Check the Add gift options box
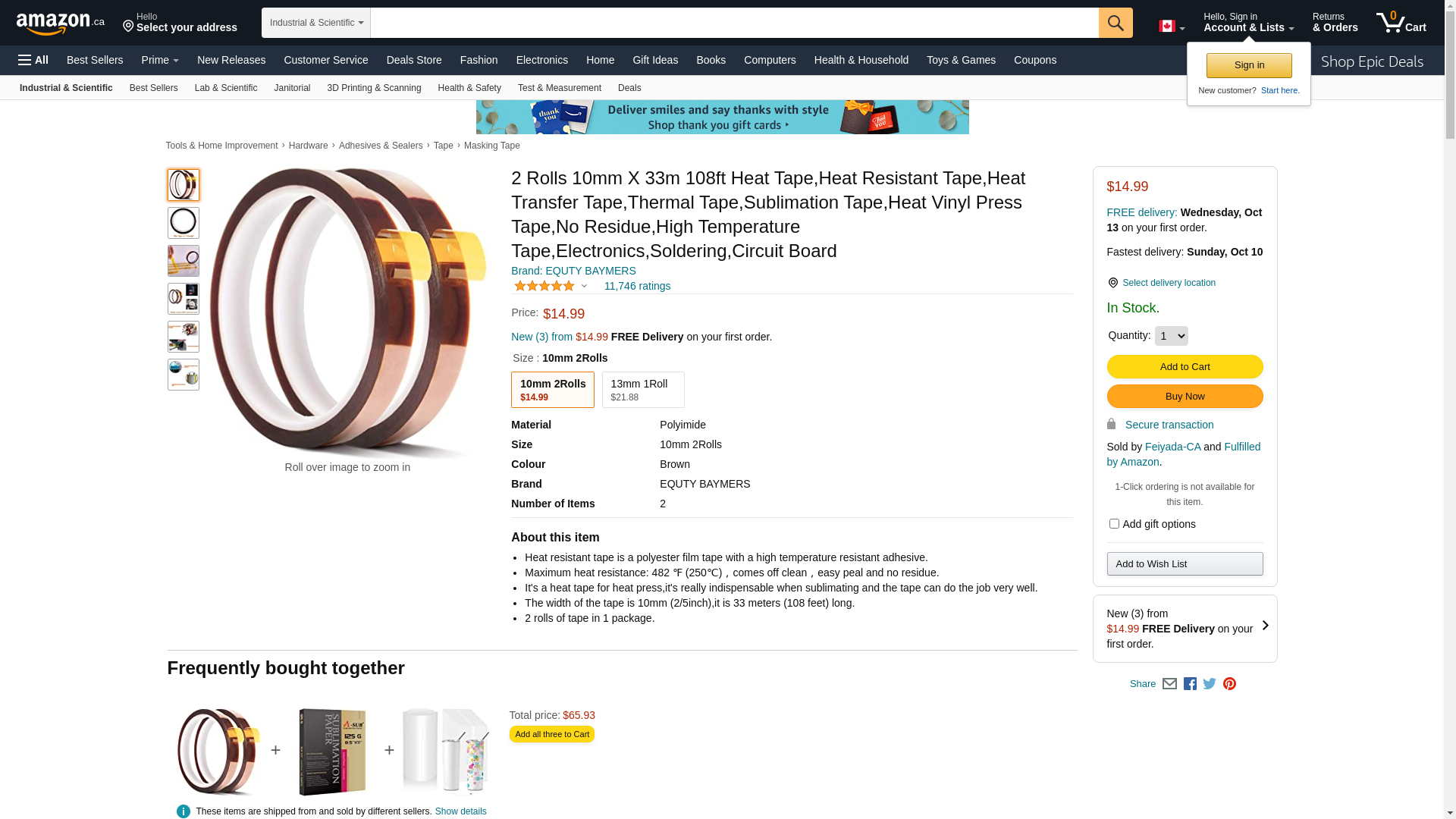 pos(1113,524)
